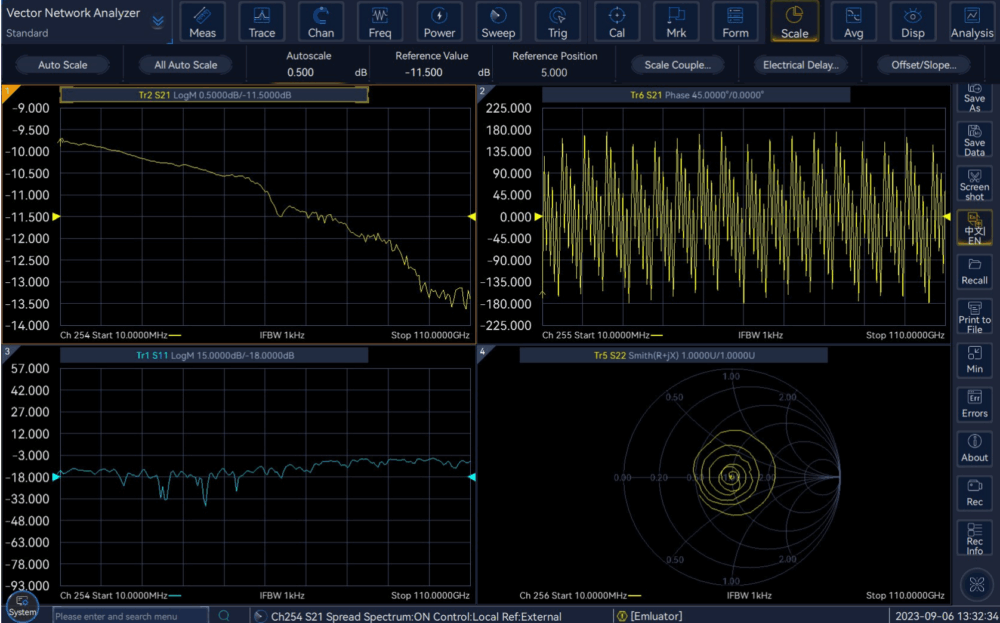Screen dimensions: 1000x623
Task: Select the Cal calibration icon
Action: pos(617,22)
